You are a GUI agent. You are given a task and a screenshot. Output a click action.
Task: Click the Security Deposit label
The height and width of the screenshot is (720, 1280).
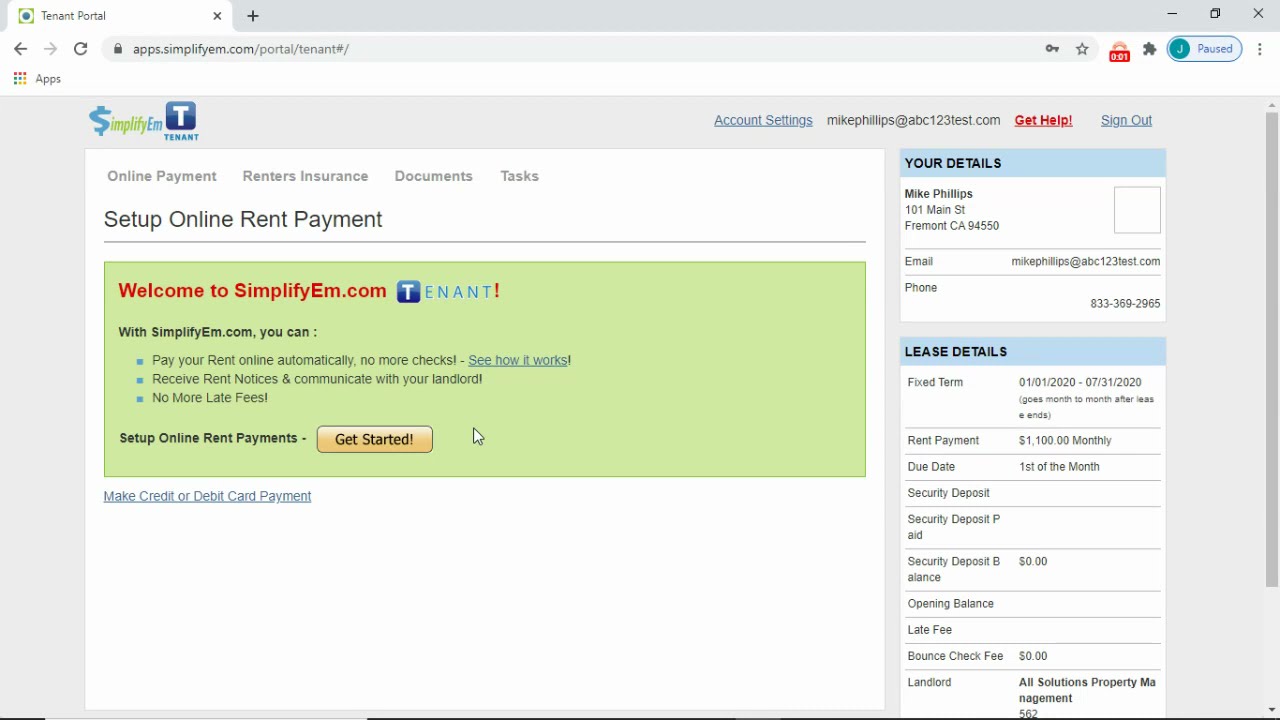[948, 493]
